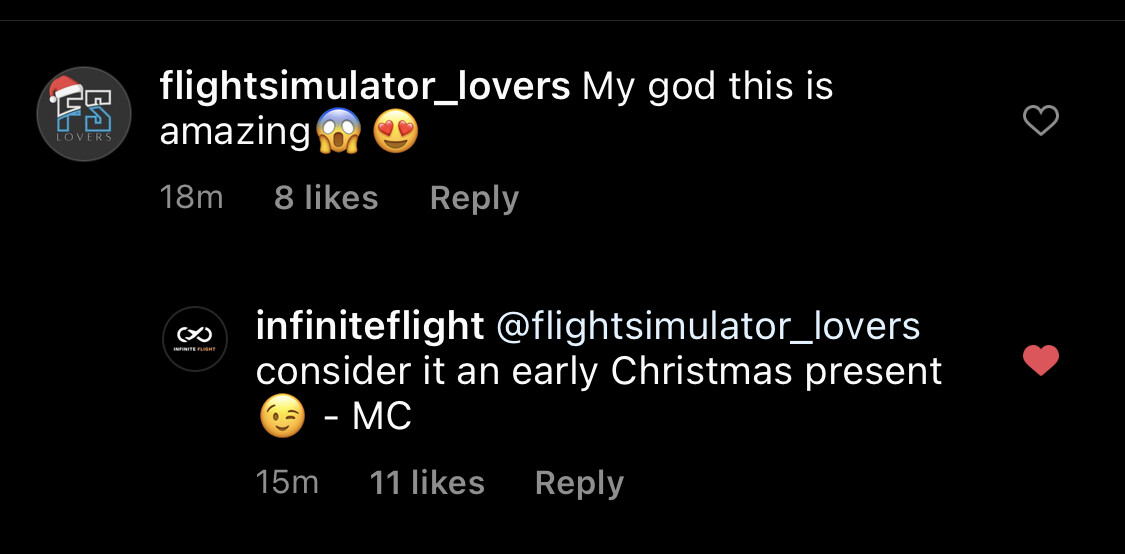
Task: Click the 18m timestamp
Action: tap(191, 198)
